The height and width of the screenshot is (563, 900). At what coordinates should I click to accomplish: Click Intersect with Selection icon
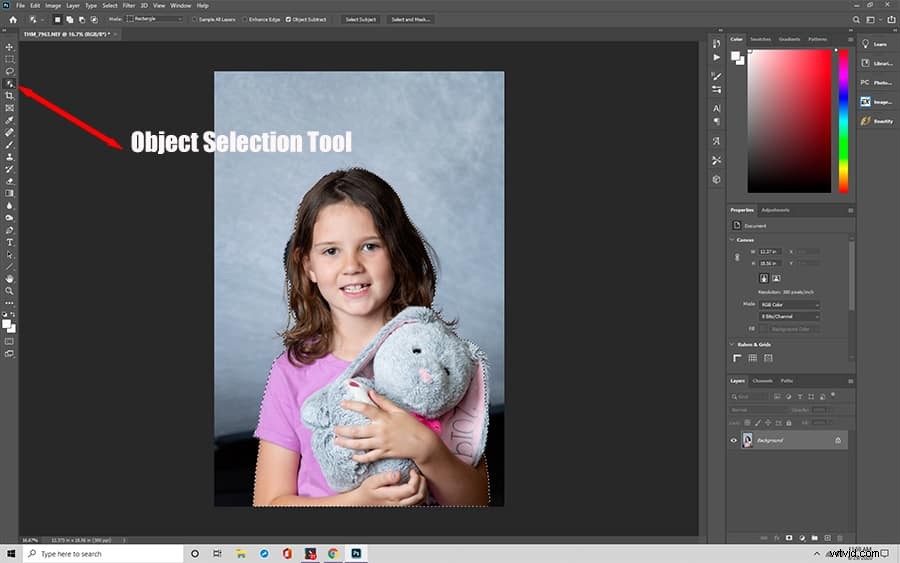pos(94,20)
